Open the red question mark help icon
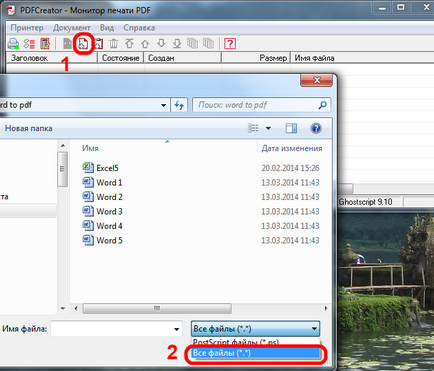434x371 pixels. (230, 43)
